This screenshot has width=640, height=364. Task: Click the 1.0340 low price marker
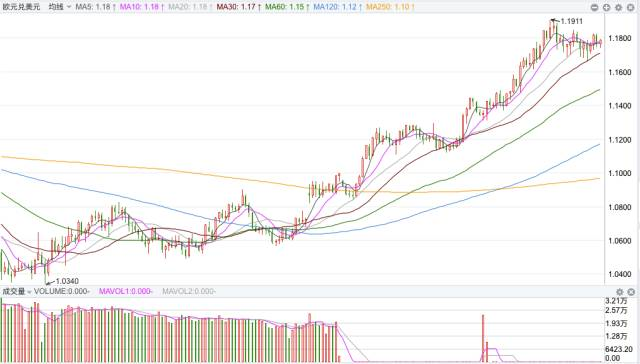67,281
